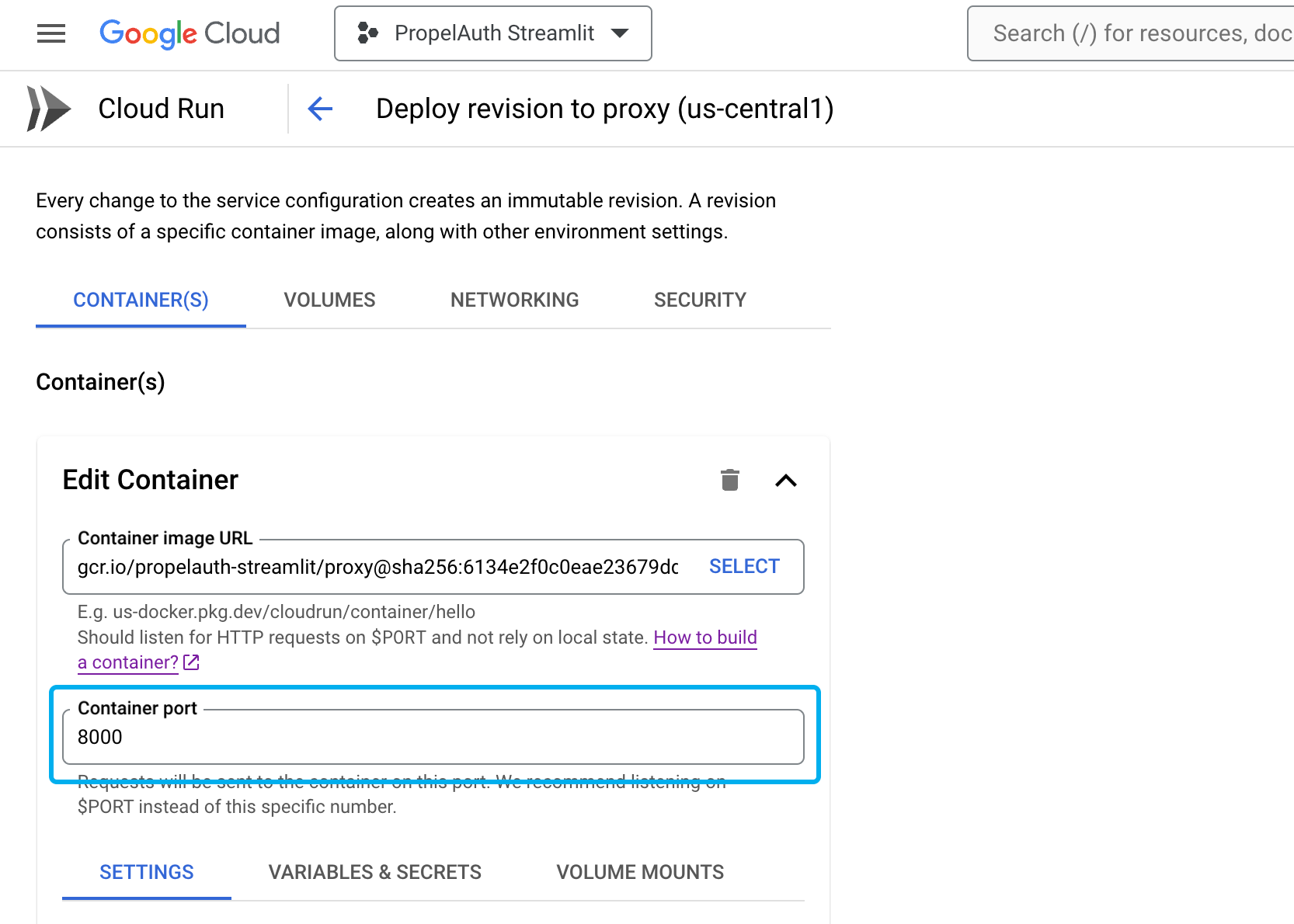This screenshot has width=1294, height=924.
Task: Click the Cloud Run product icon
Action: pos(48,109)
